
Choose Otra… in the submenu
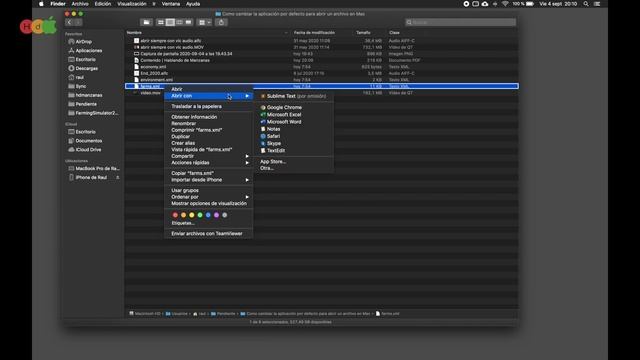tap(293, 168)
